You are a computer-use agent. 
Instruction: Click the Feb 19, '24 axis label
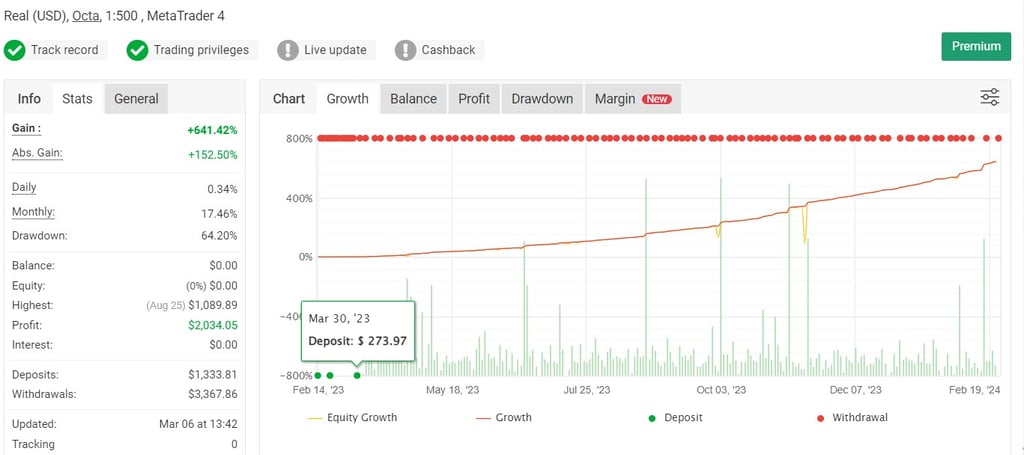click(974, 390)
